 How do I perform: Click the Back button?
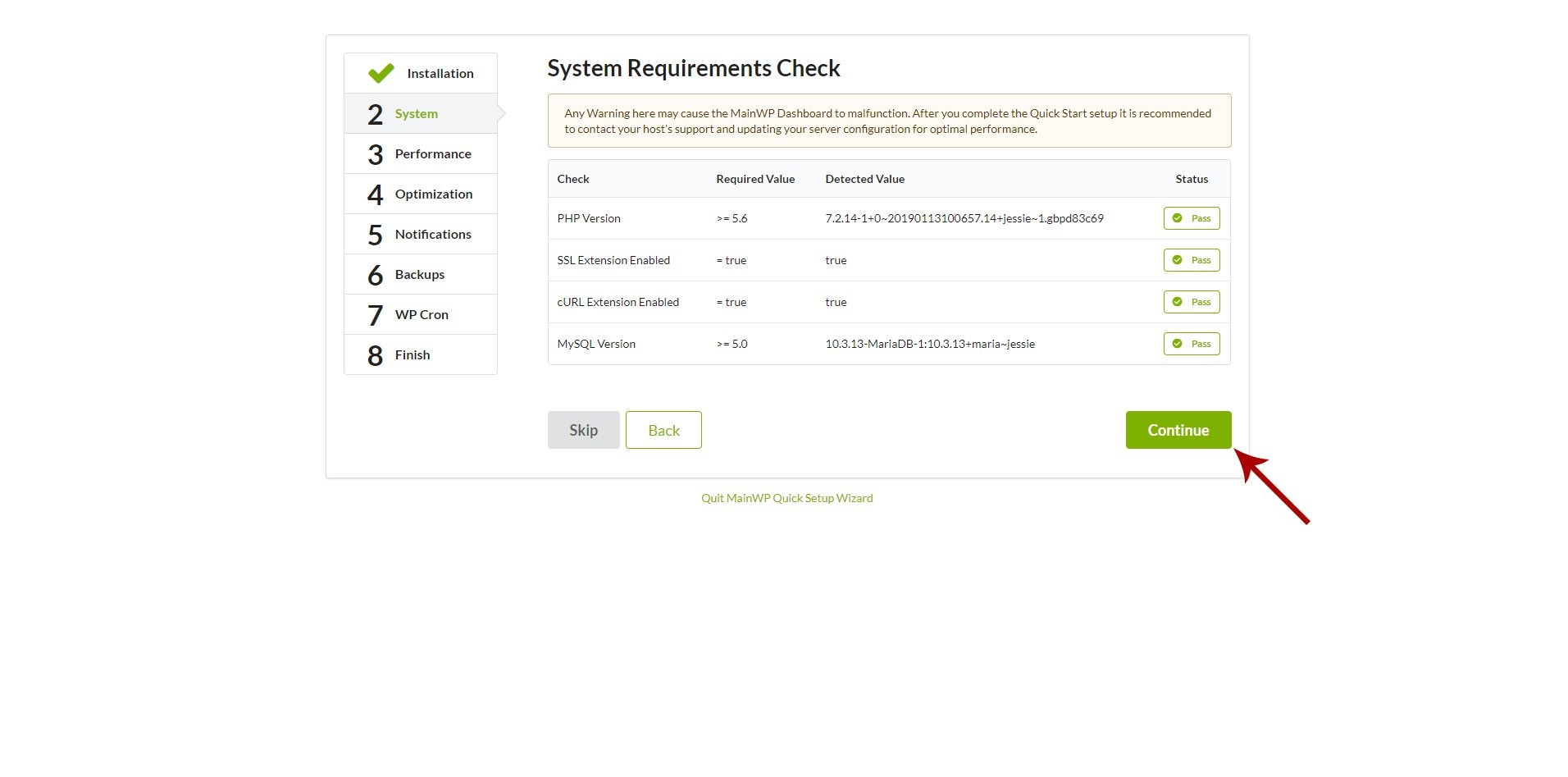tap(663, 429)
